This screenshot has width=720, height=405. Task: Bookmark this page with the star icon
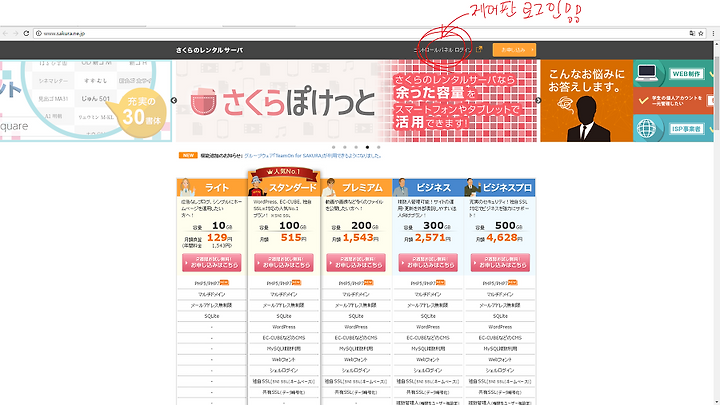coord(701,34)
